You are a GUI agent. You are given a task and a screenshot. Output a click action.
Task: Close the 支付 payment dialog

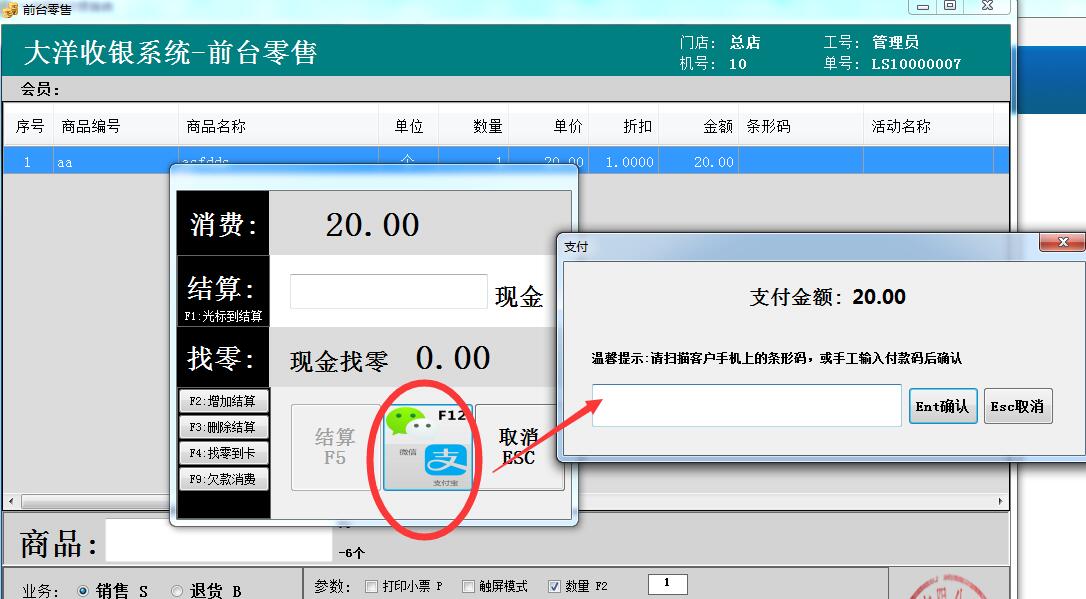click(1062, 242)
